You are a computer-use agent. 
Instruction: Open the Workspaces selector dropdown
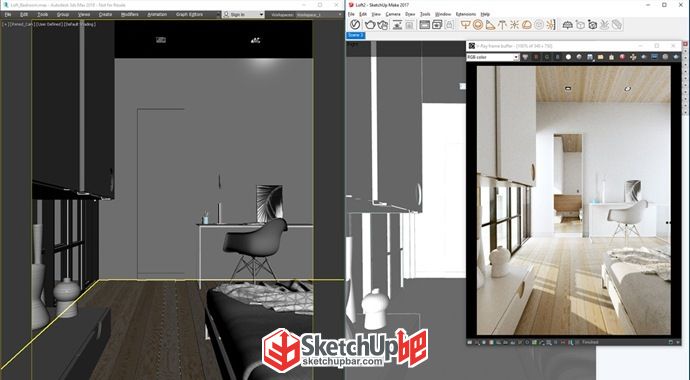point(319,15)
